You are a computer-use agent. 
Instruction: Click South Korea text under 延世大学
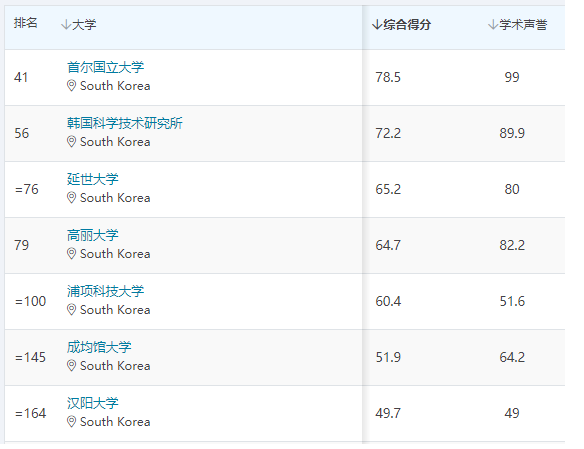pyautogui.click(x=115, y=198)
